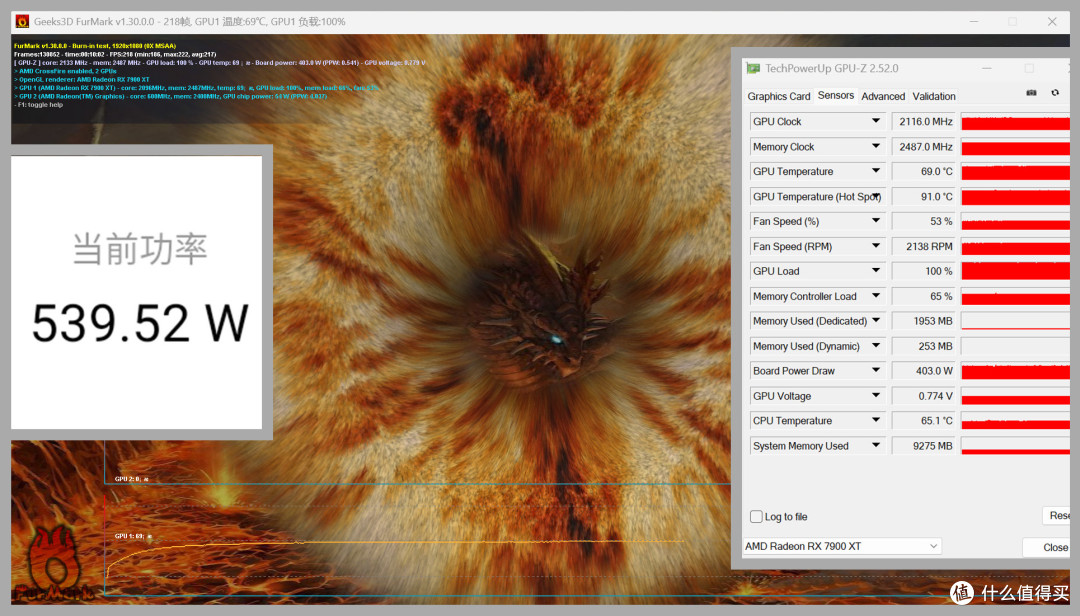Screen dimensions: 1080x616
Task: Select the Sensors tab
Action: pos(835,96)
